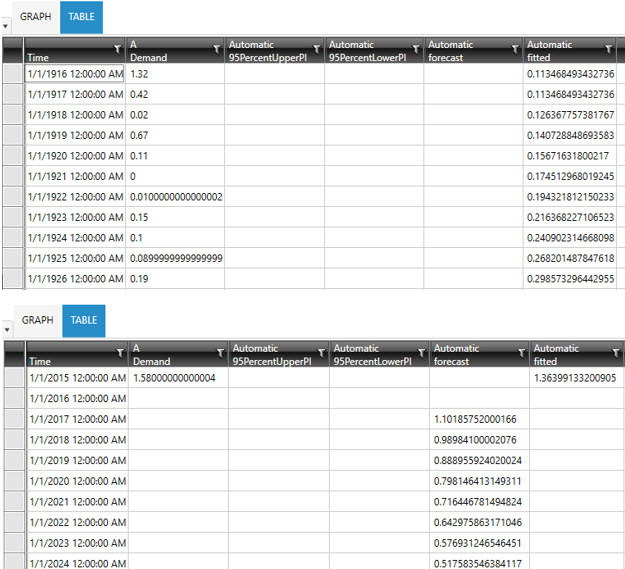Click the Demand cell containing 1.32

(174, 74)
